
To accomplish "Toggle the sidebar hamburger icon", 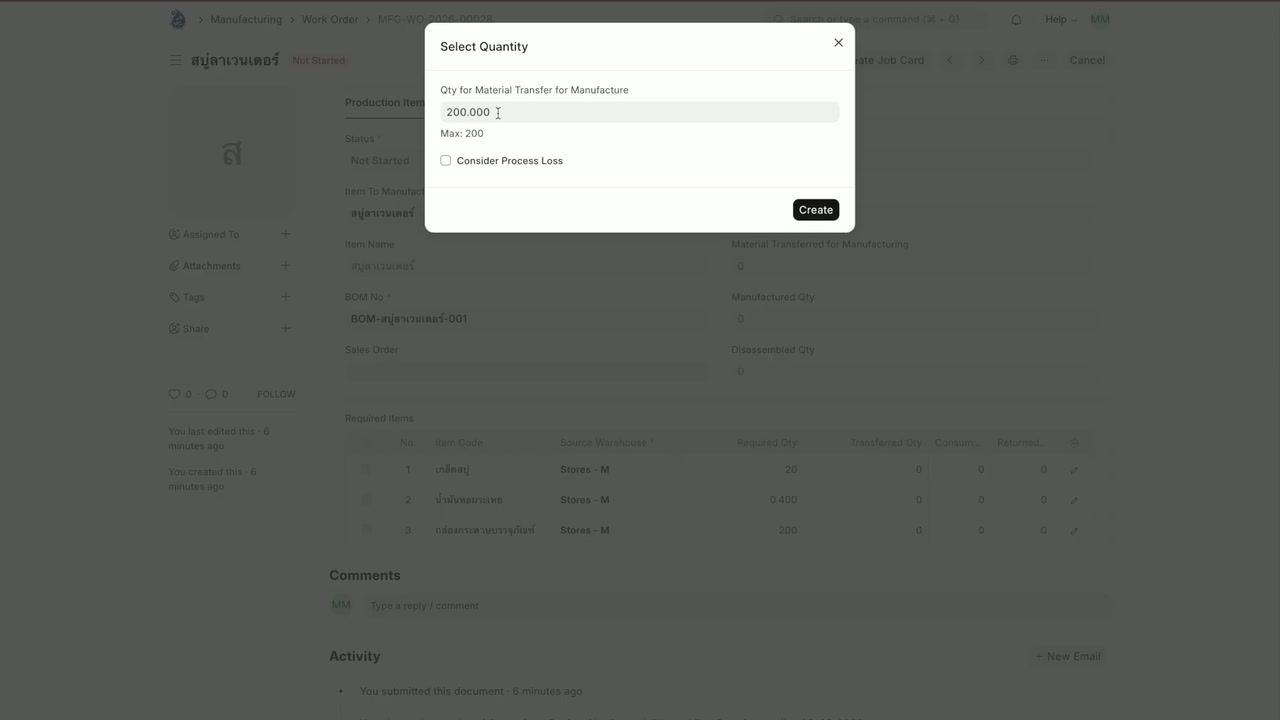I will (x=175, y=60).
